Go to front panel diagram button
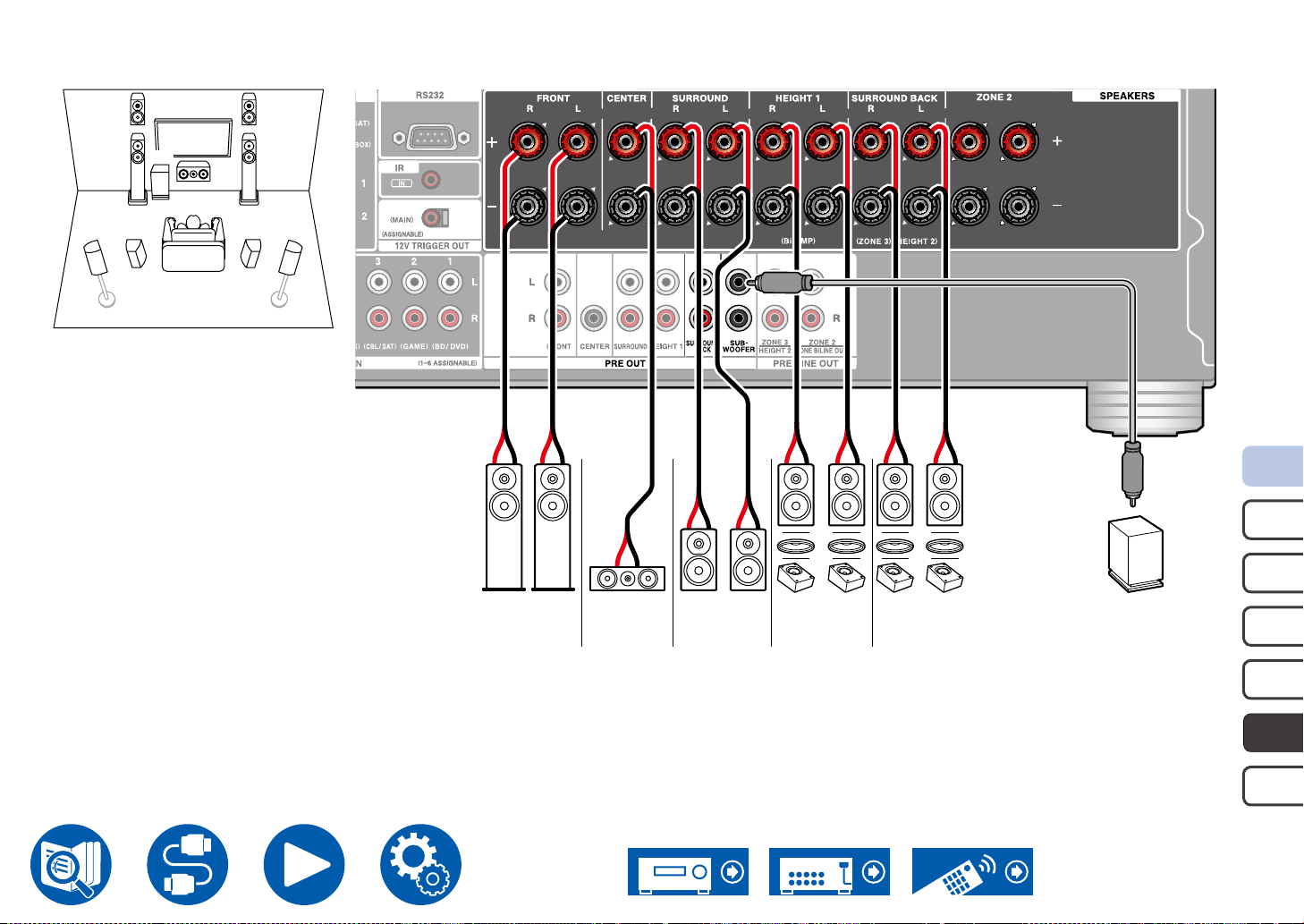The height and width of the screenshot is (924, 1304). tap(688, 871)
